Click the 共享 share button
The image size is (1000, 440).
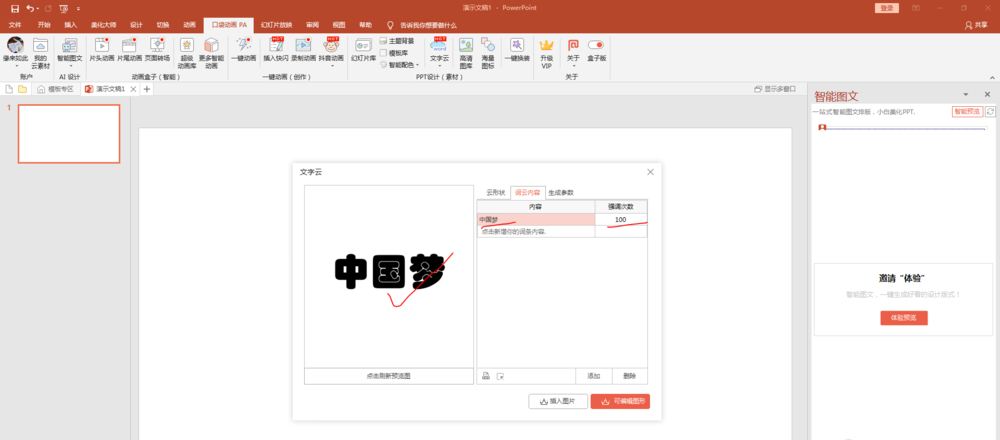pyautogui.click(x=976, y=25)
